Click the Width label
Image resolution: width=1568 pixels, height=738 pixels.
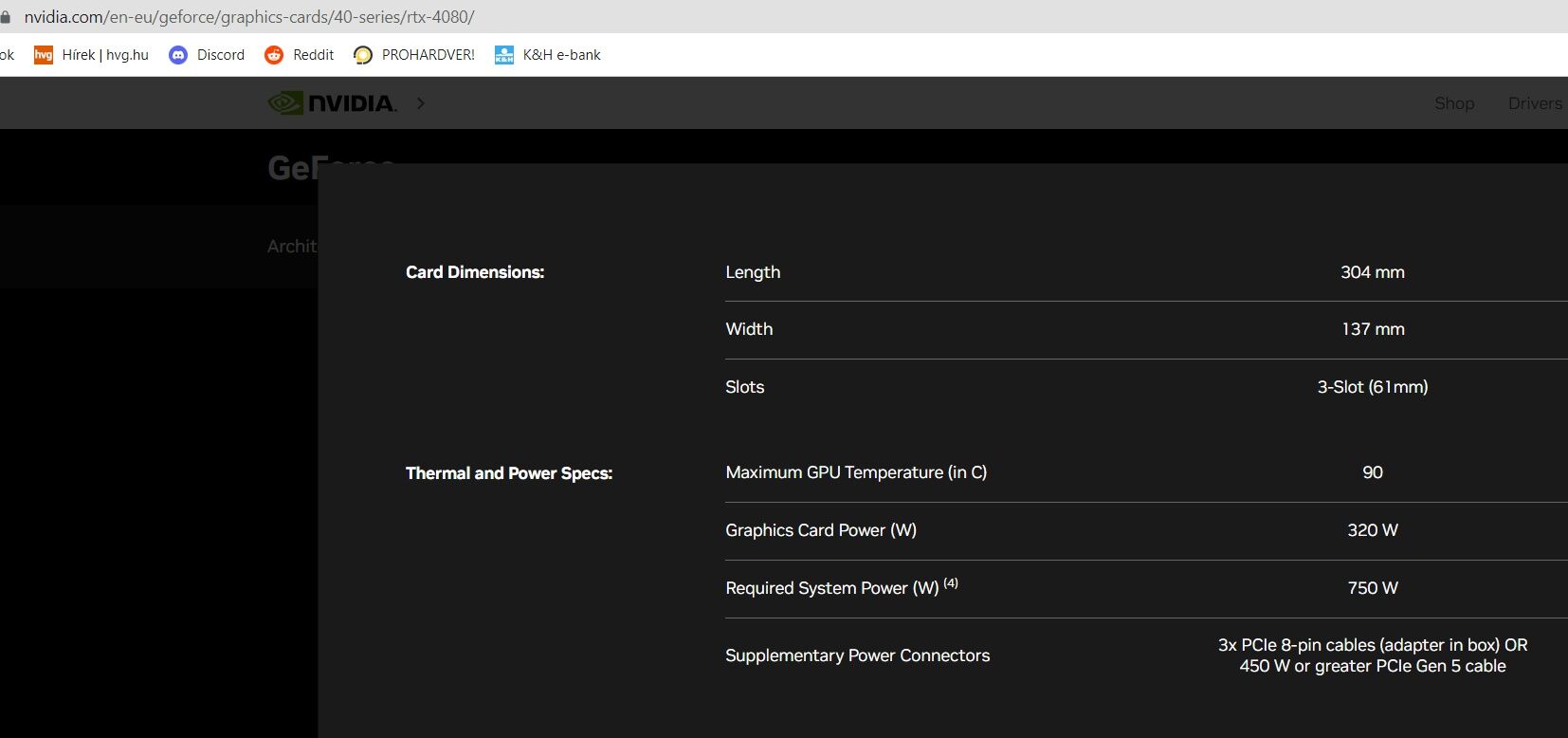[x=749, y=329]
